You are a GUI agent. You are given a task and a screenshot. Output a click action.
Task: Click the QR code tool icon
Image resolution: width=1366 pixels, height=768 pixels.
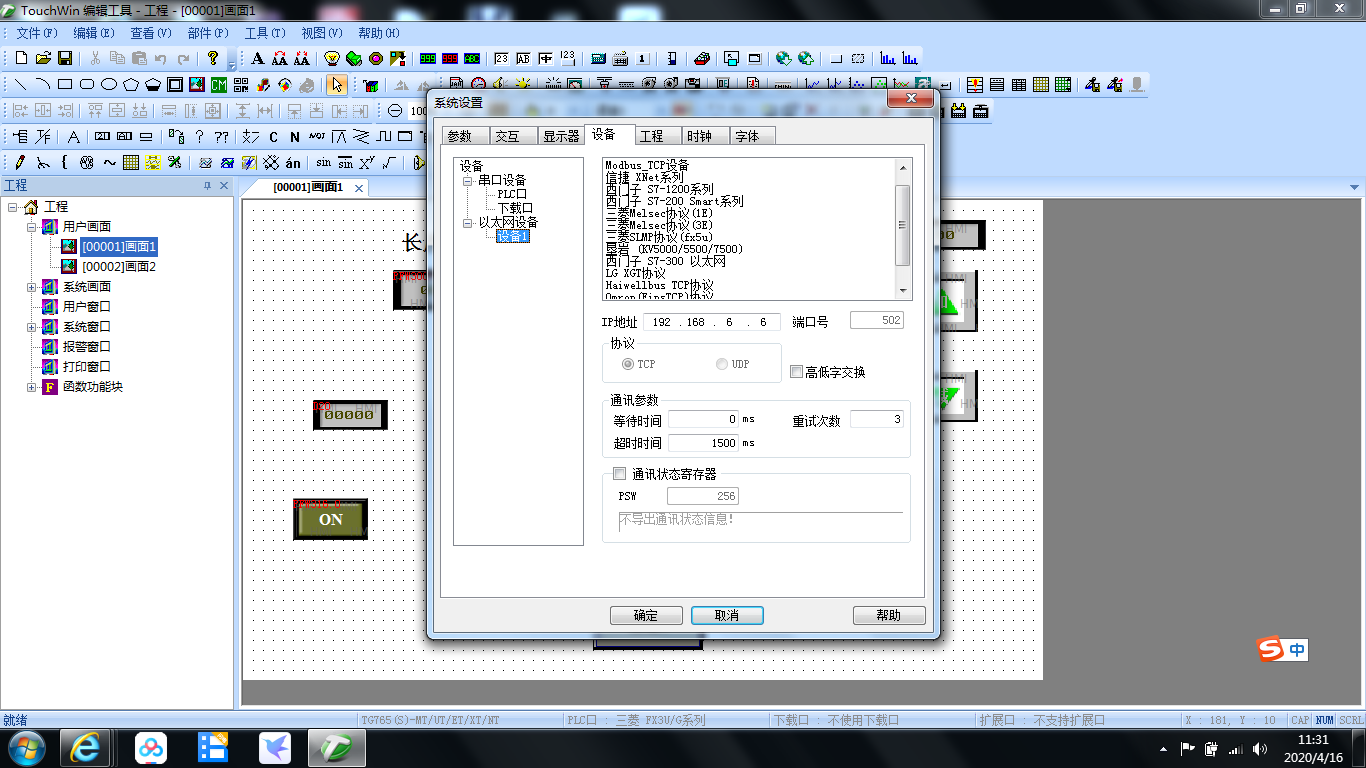click(241, 84)
